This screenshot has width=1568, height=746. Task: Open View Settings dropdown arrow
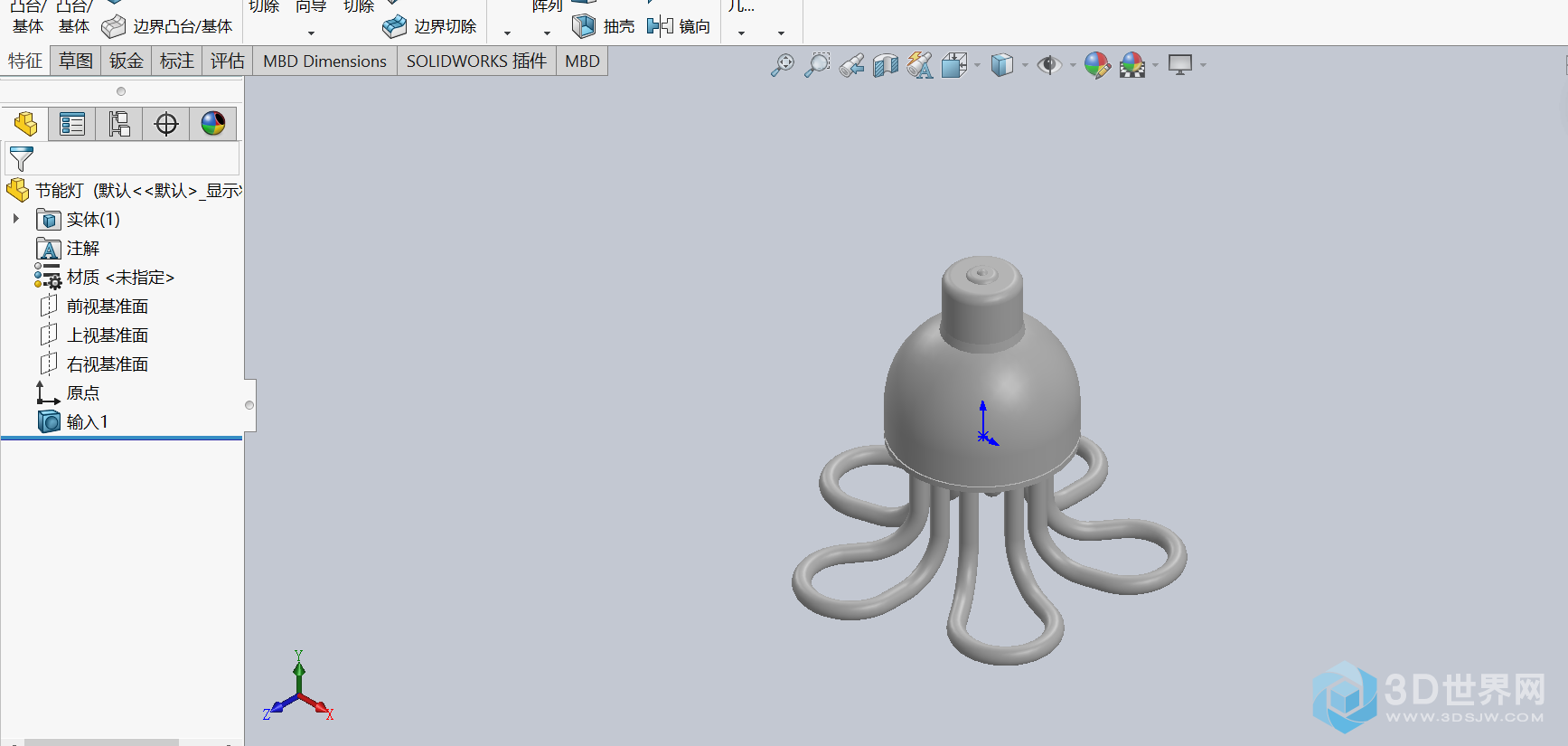pos(1203,65)
